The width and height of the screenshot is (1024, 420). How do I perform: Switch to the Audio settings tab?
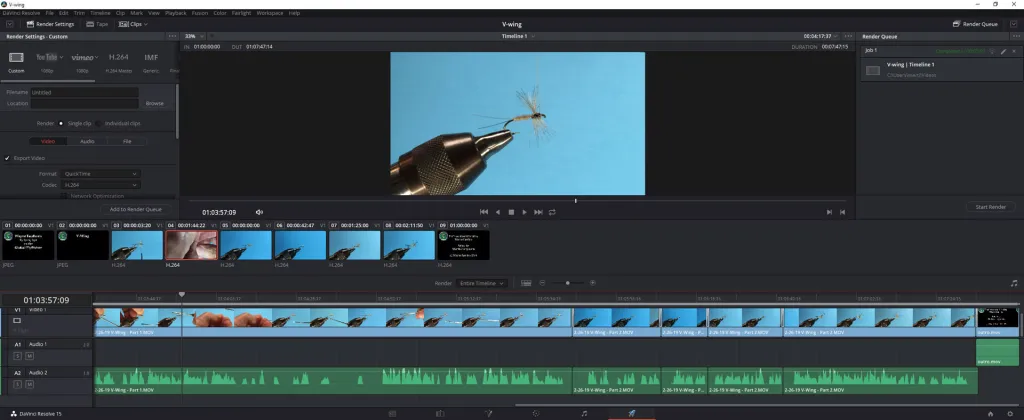click(87, 141)
